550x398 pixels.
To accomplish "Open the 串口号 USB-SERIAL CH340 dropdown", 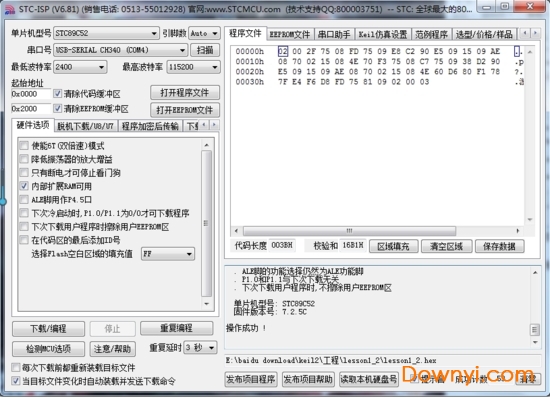I will 121,50.
